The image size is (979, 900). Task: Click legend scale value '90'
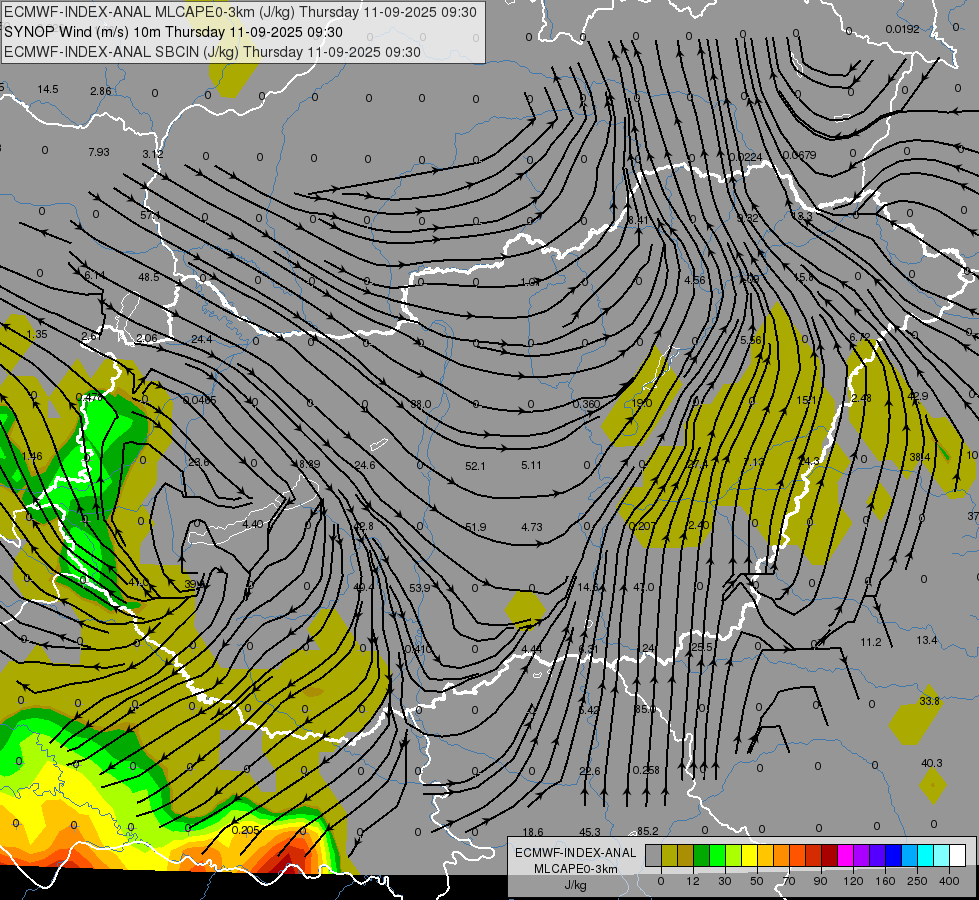tap(820, 881)
